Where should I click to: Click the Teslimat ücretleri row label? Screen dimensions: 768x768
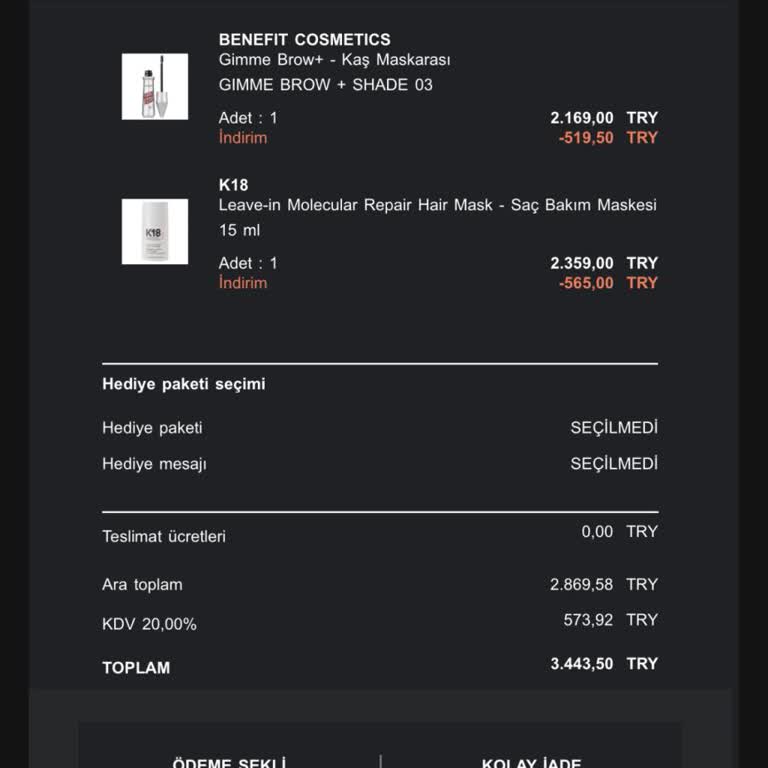click(x=164, y=536)
